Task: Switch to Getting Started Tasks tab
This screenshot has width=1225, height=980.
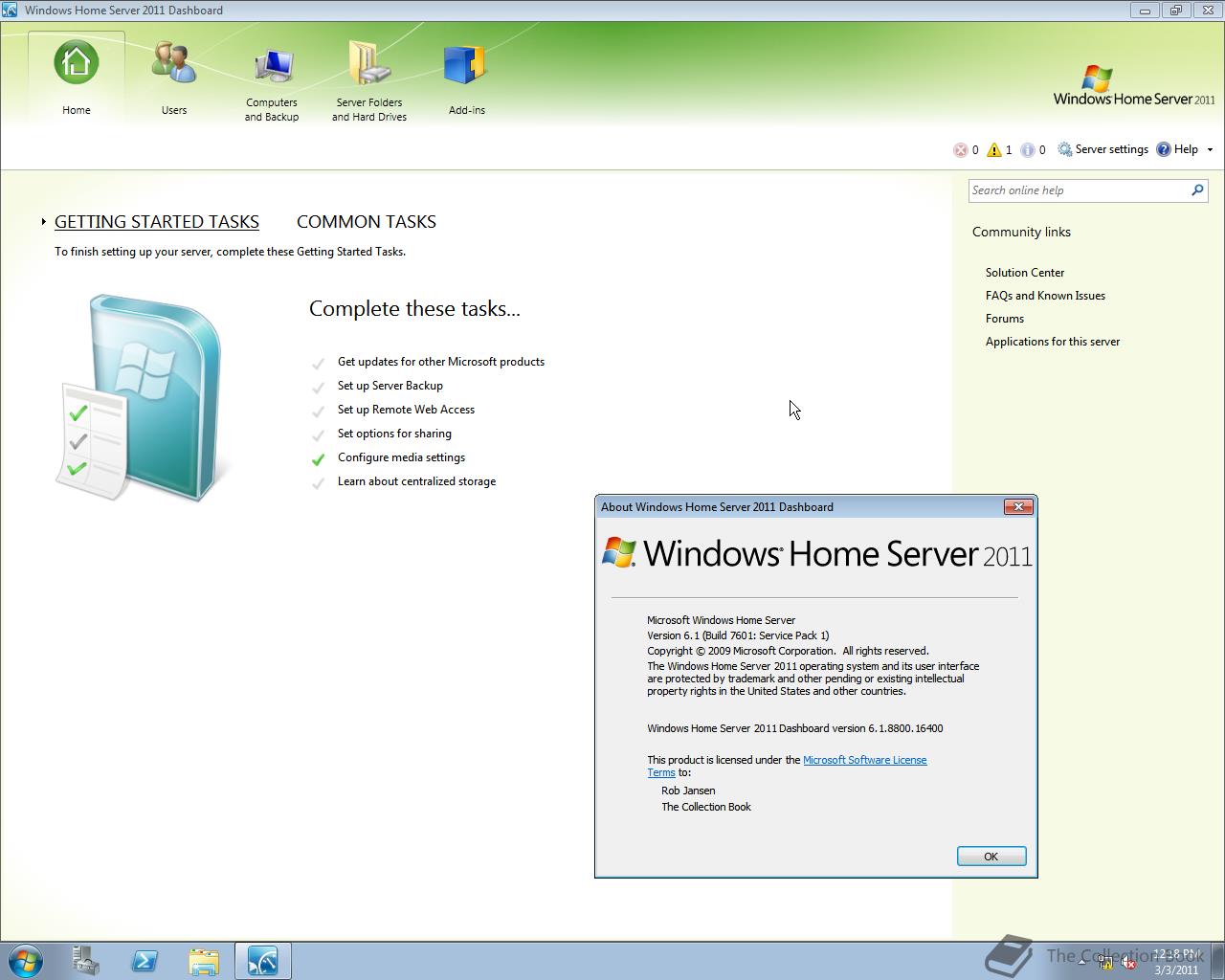Action: (157, 221)
